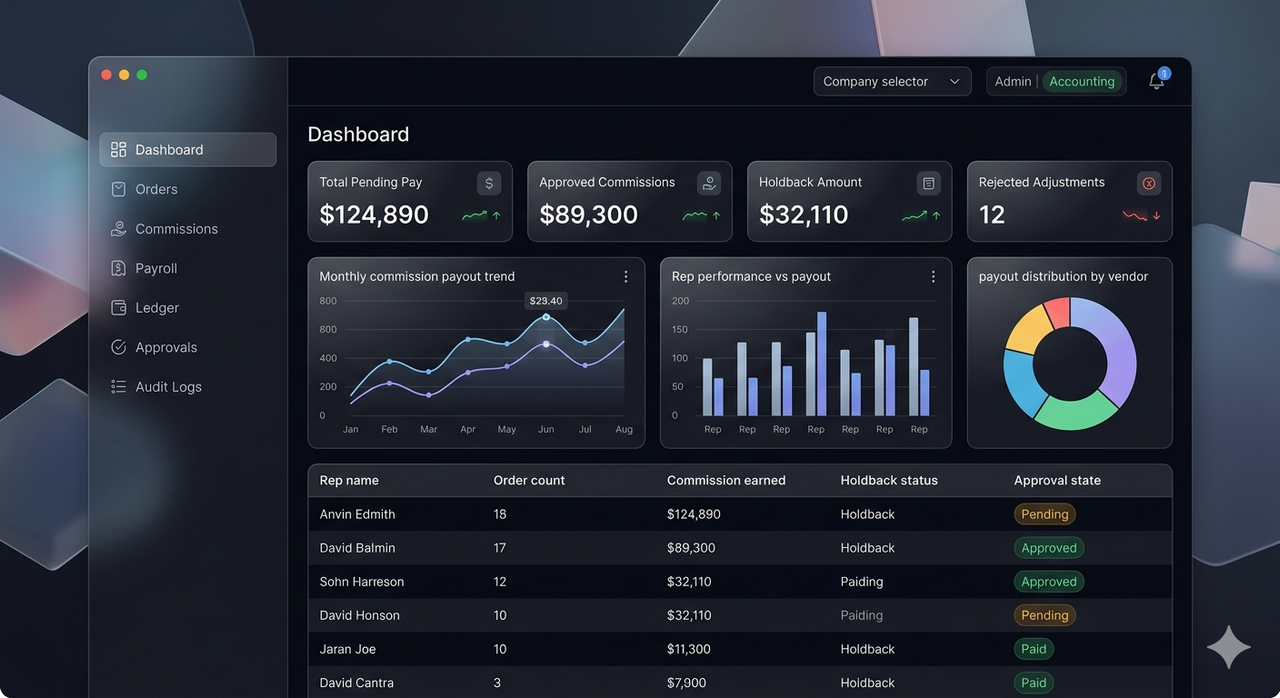Screen dimensions: 1280x698
Task: Click icon on Approved Commissions card
Action: pyautogui.click(x=709, y=183)
